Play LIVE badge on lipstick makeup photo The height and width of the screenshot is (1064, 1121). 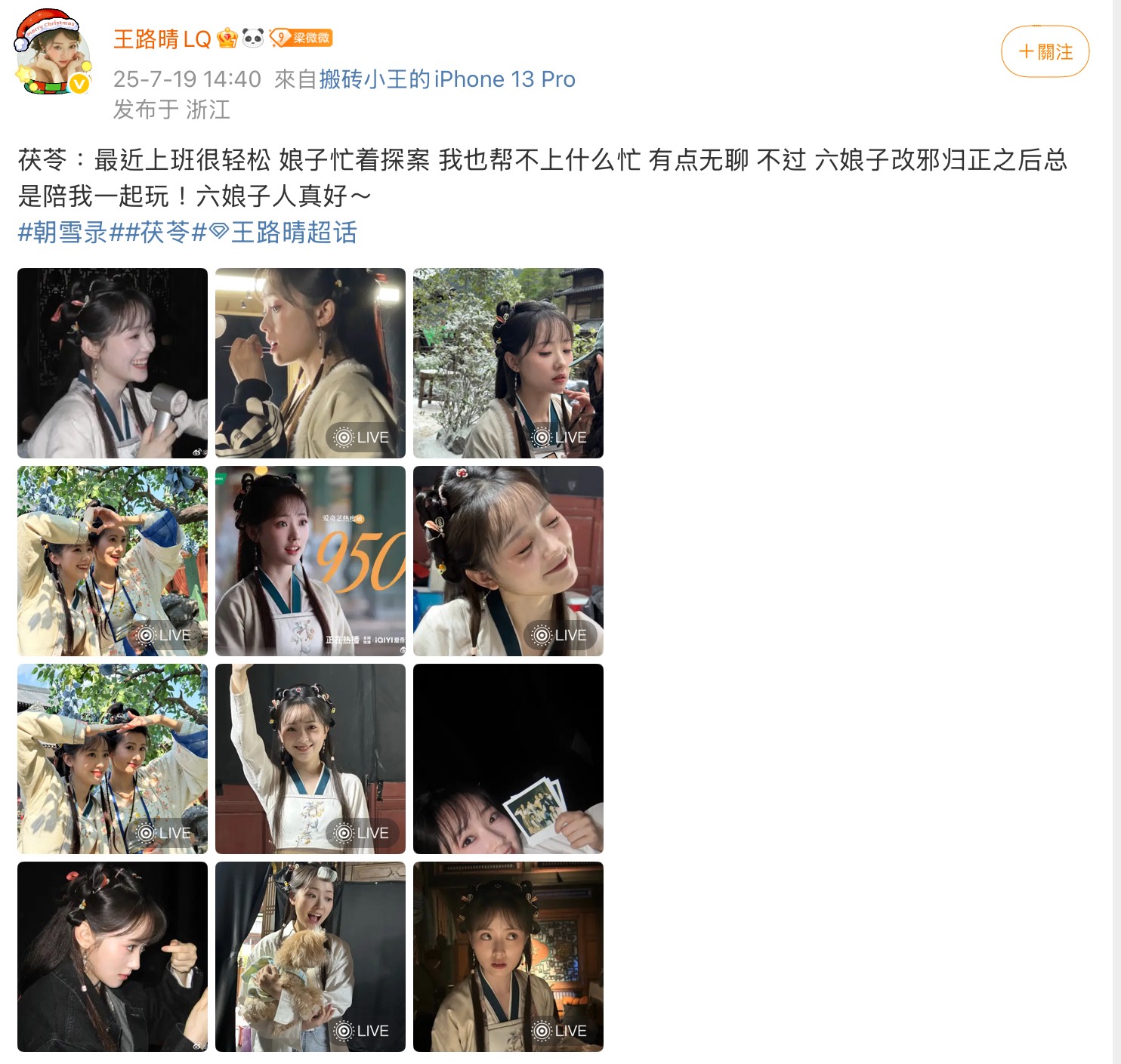tap(362, 437)
